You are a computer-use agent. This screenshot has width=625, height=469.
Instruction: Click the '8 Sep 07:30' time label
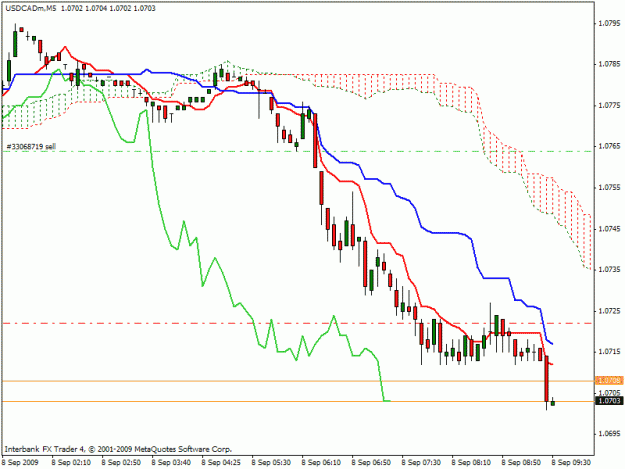pos(421,463)
